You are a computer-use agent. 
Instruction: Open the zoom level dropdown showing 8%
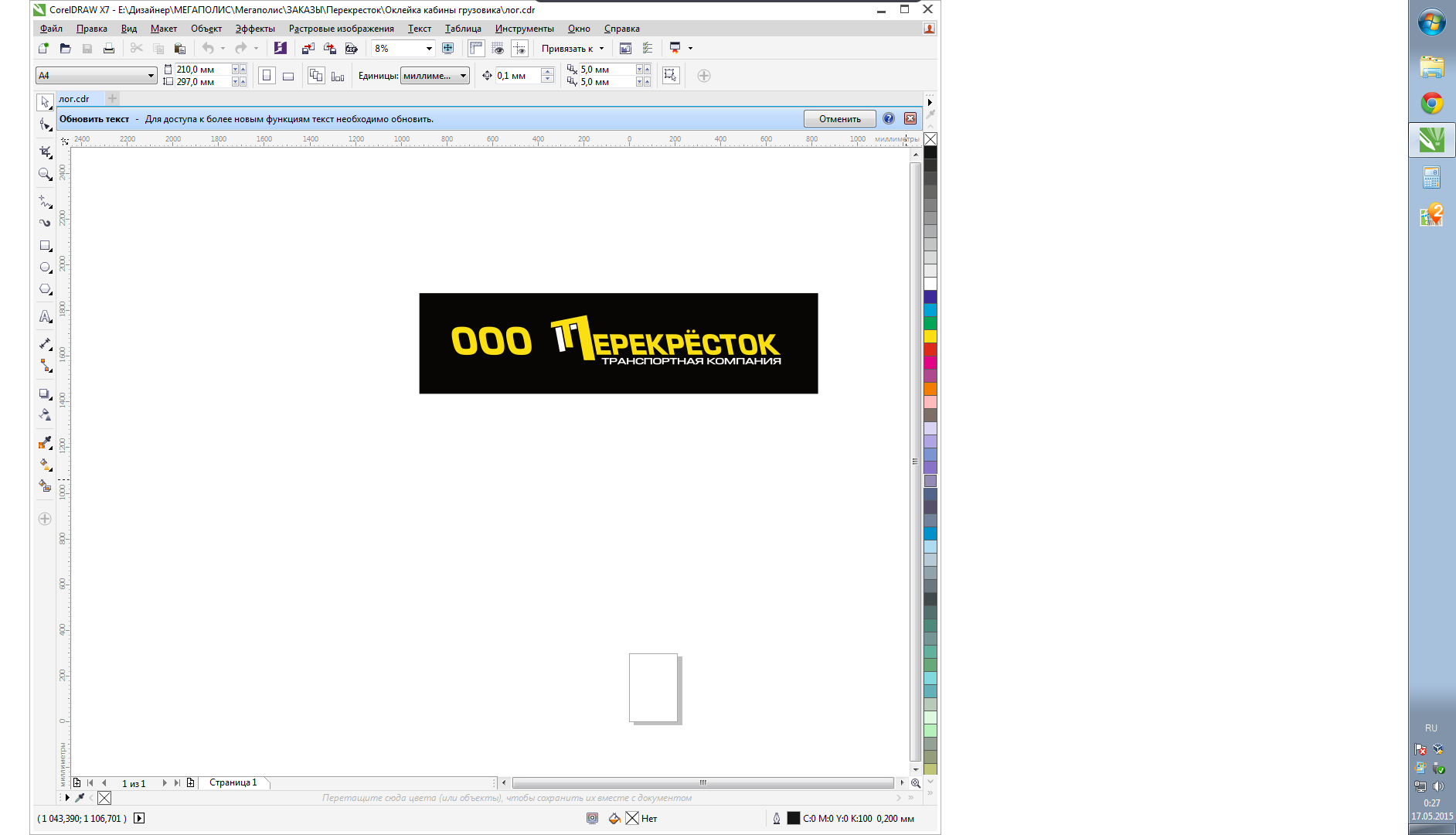point(429,48)
